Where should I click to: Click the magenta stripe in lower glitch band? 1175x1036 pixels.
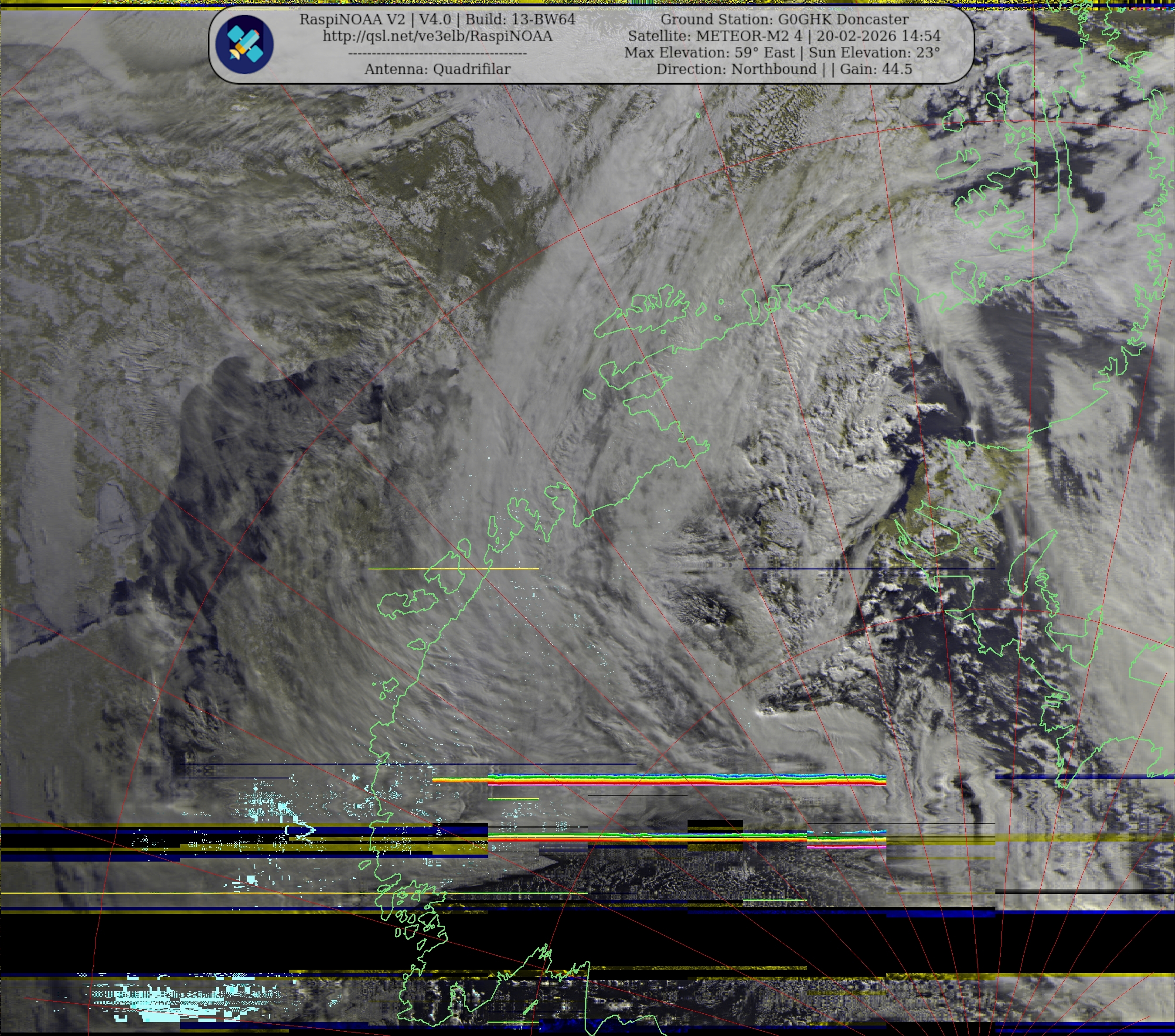click(x=846, y=847)
